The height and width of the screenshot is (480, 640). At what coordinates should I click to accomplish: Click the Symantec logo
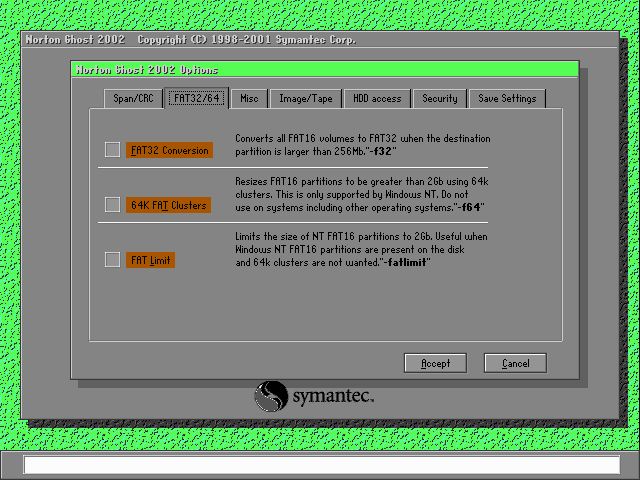click(x=313, y=396)
